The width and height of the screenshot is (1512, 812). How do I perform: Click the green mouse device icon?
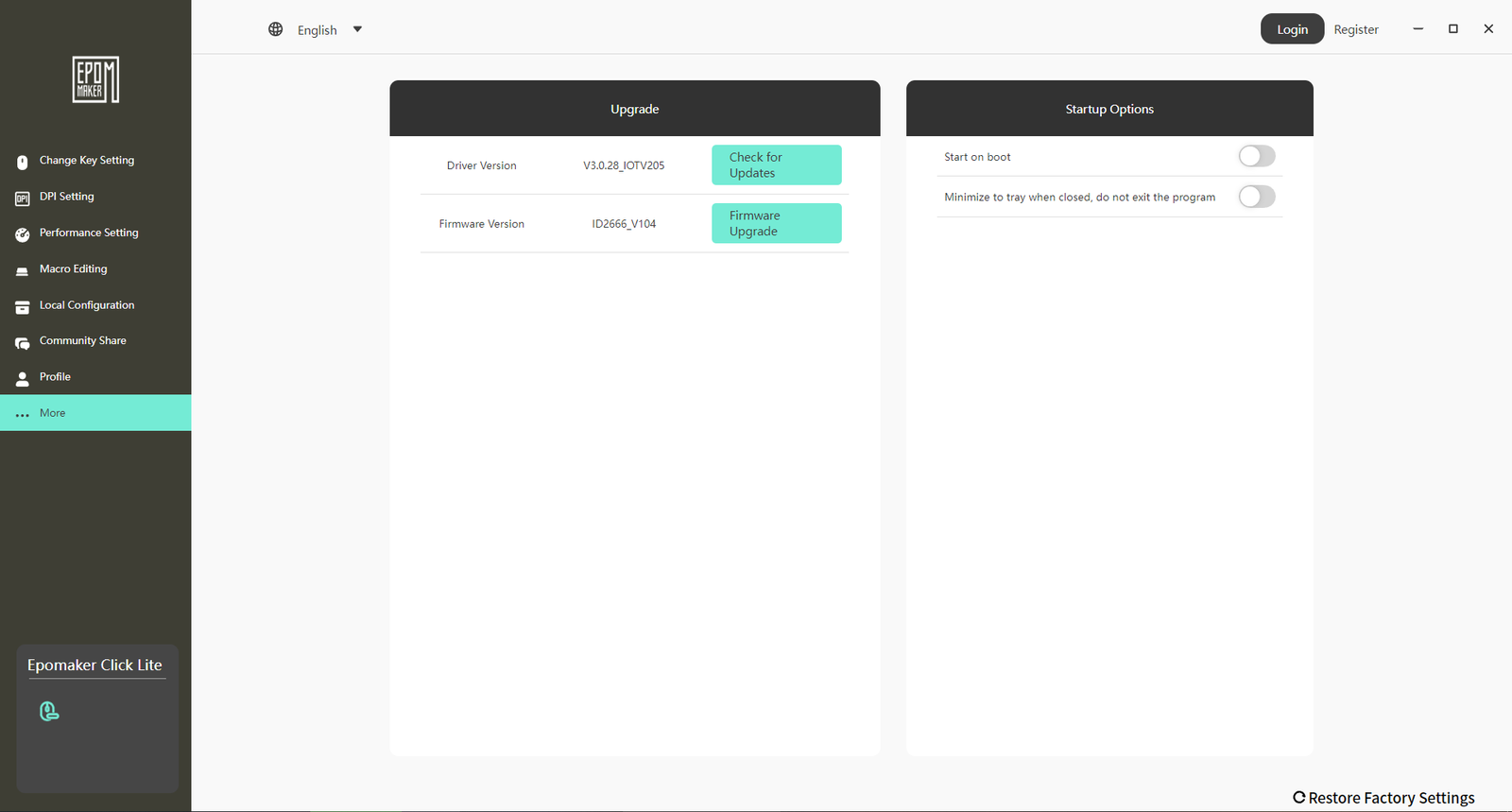[49, 711]
